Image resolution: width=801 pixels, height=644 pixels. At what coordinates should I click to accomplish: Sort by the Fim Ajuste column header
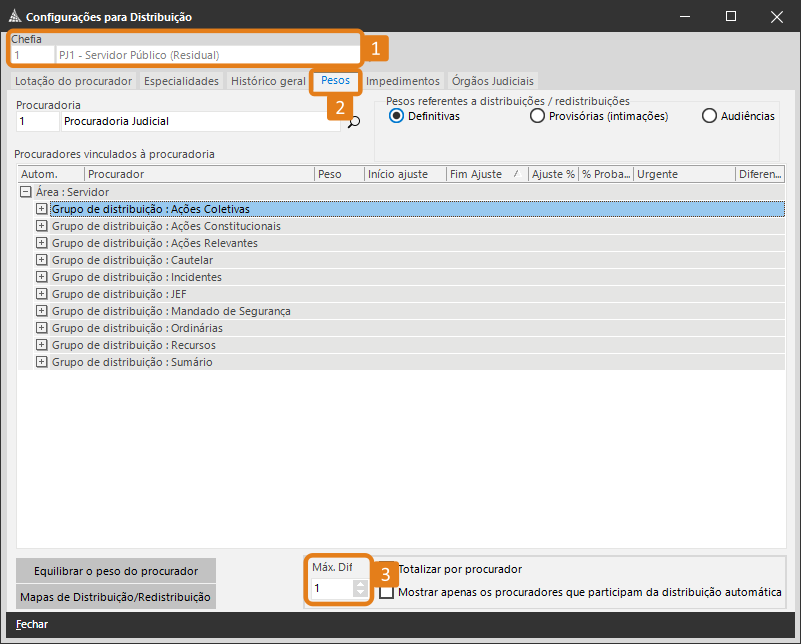pos(476,174)
